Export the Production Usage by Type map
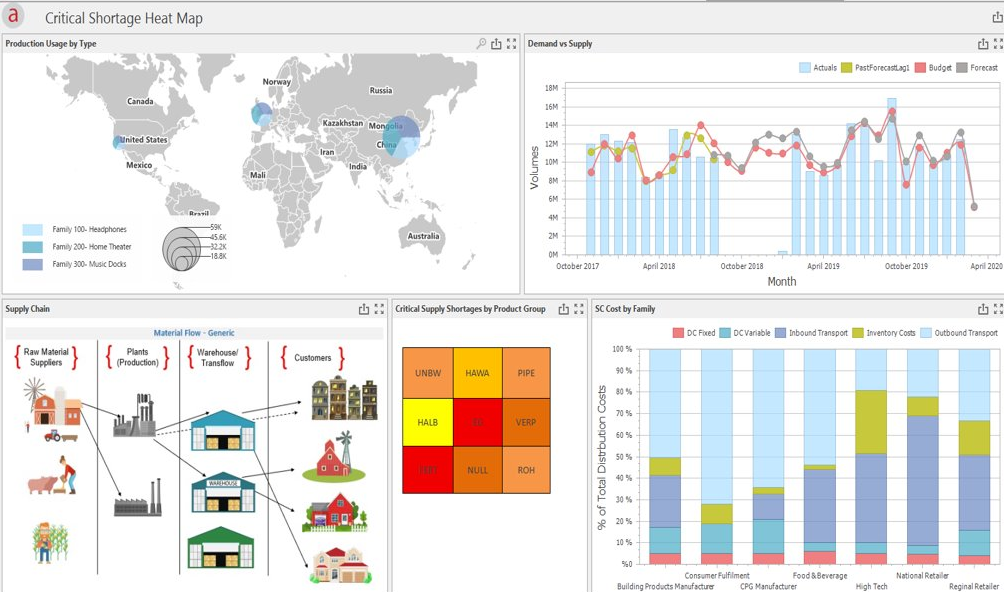Image resolution: width=1004 pixels, height=592 pixels. coord(496,44)
